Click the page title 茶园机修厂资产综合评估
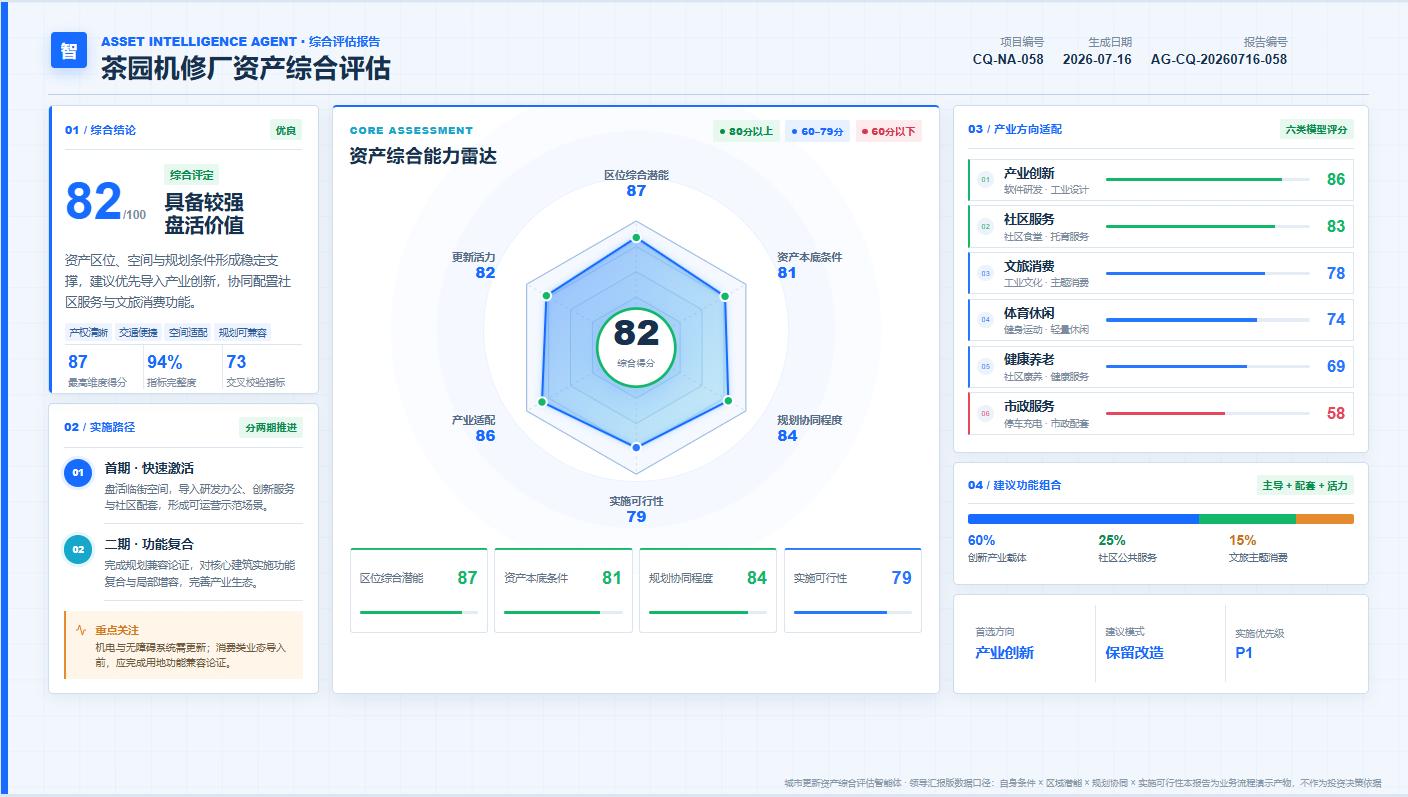 click(x=246, y=68)
